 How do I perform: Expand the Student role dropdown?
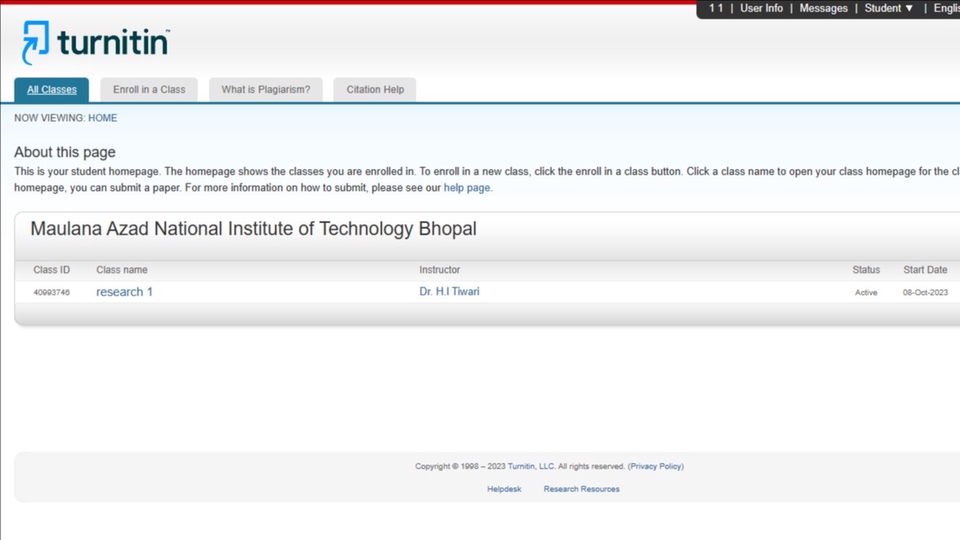coord(888,8)
